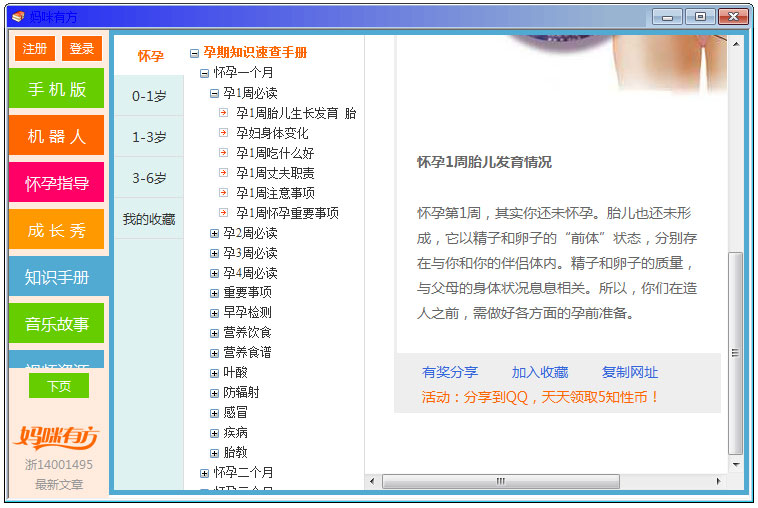Open the 我的收藏 tab
This screenshot has height=508, width=758.
(x=149, y=219)
